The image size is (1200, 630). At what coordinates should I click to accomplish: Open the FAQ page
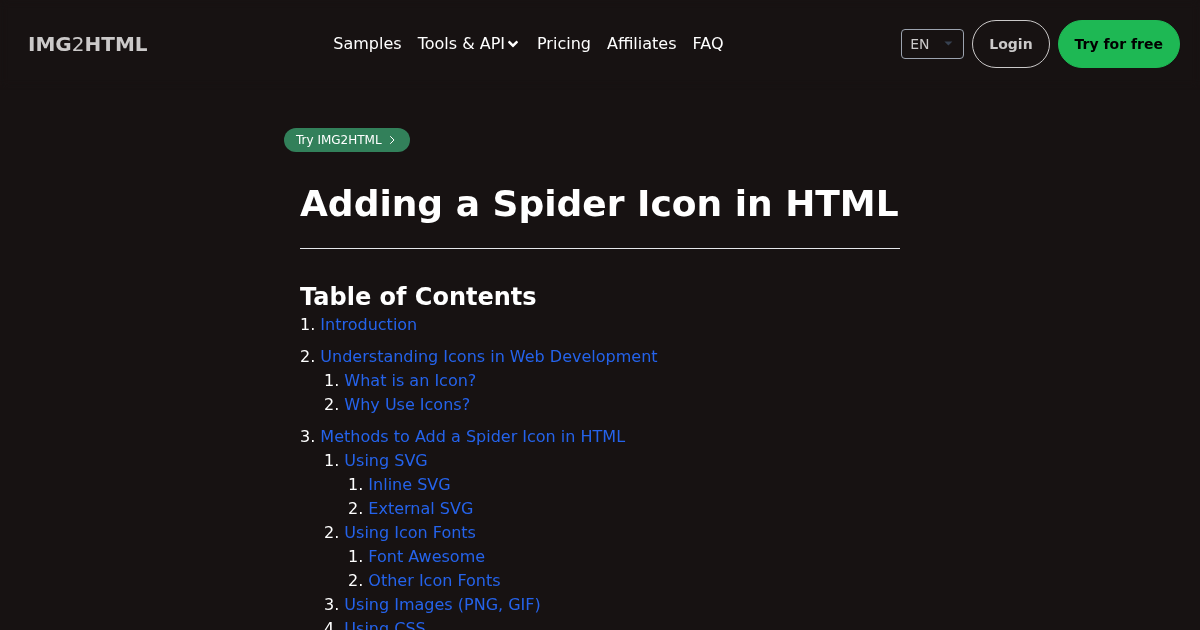point(707,44)
